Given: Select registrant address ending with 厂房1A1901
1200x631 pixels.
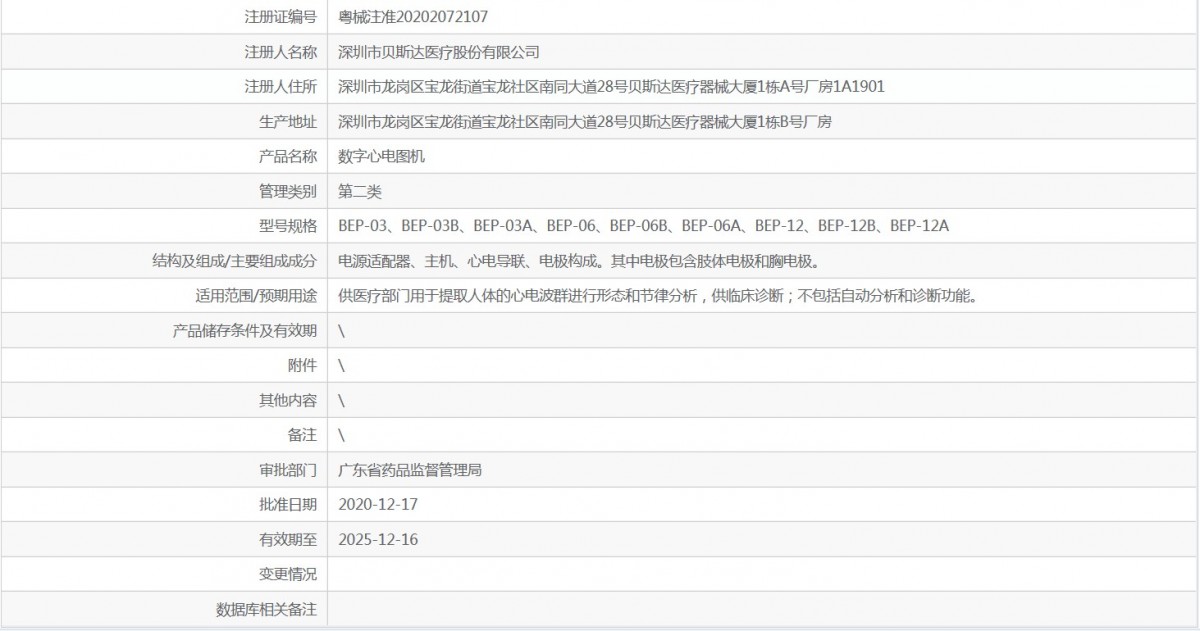Looking at the screenshot, I should click(612, 87).
